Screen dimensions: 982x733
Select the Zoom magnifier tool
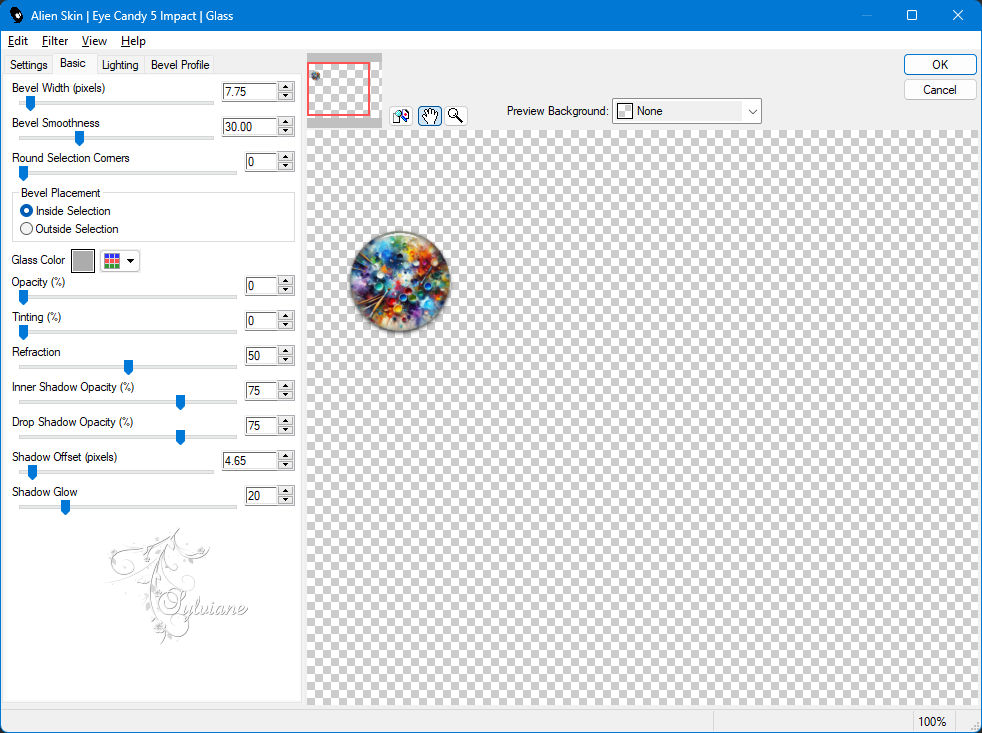coord(456,116)
